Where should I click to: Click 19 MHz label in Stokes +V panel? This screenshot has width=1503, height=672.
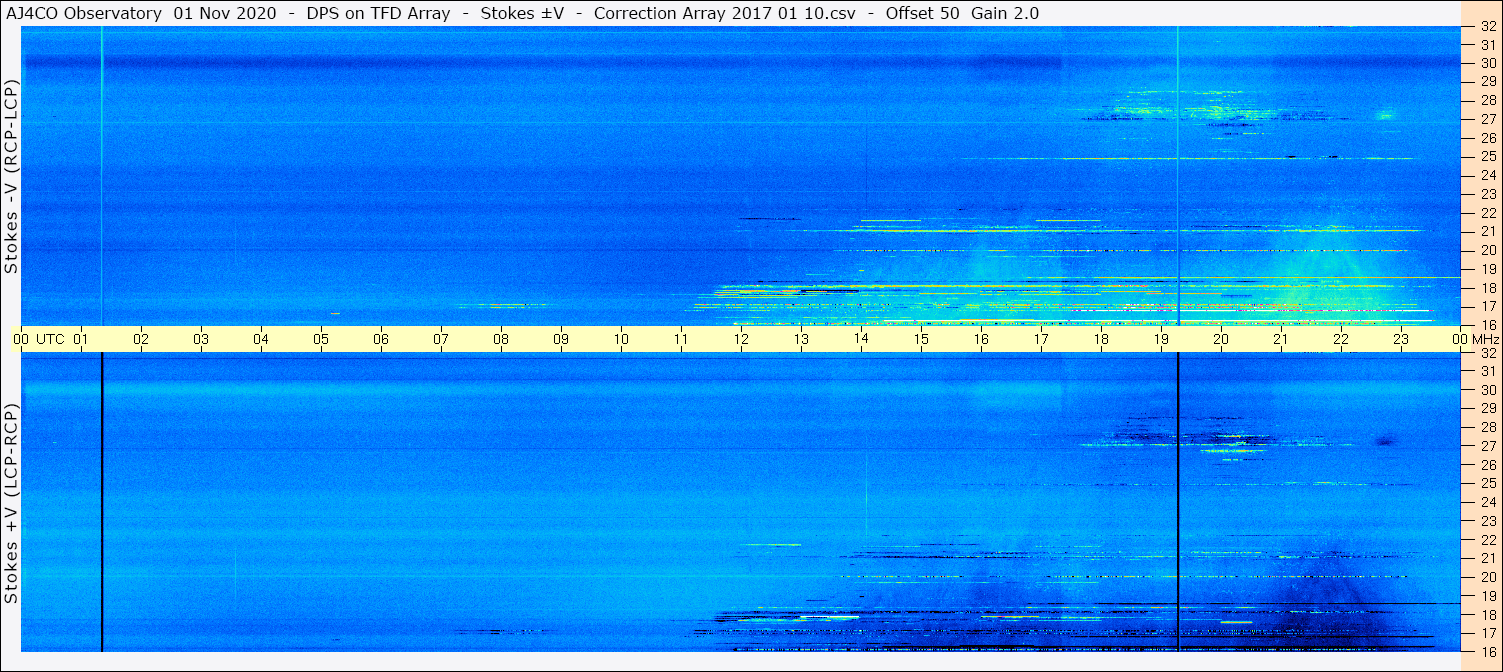coord(1488,596)
